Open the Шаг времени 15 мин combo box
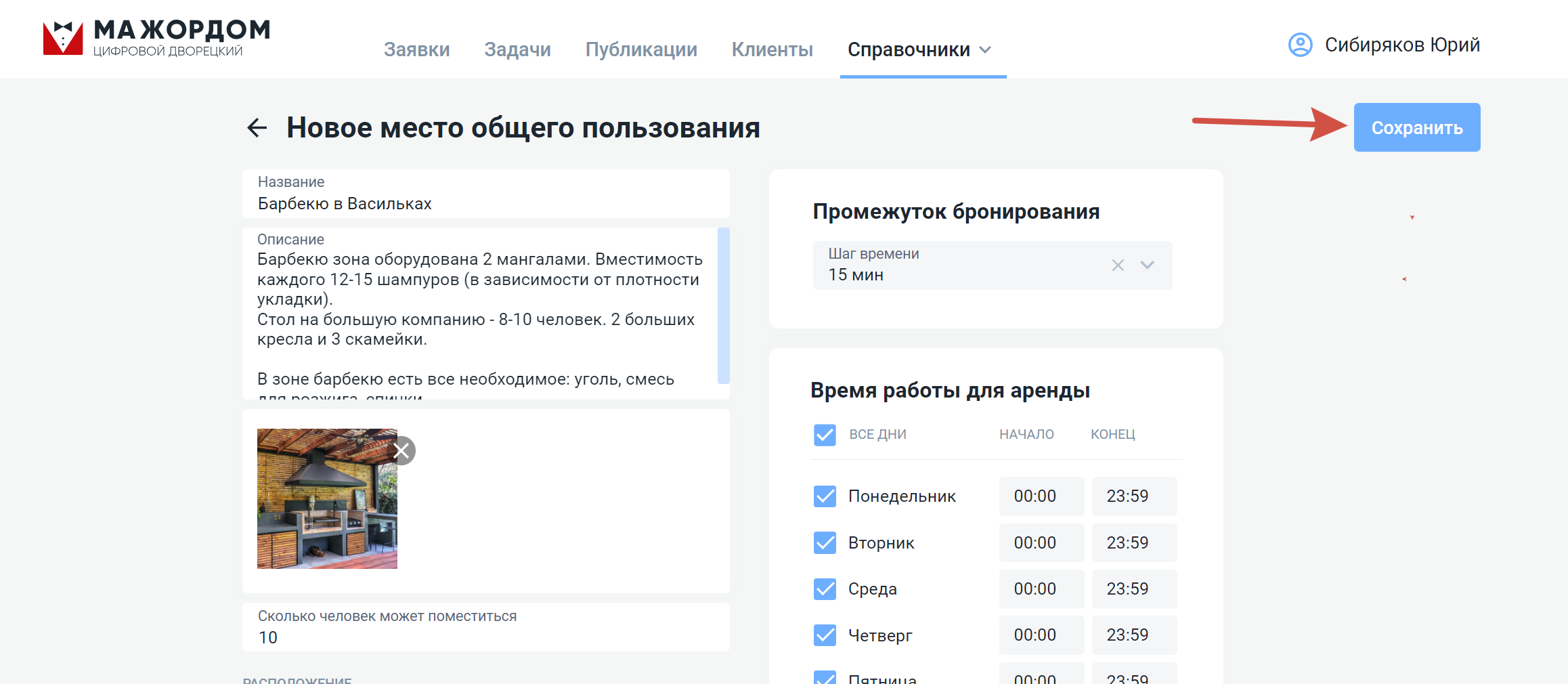 point(992,265)
